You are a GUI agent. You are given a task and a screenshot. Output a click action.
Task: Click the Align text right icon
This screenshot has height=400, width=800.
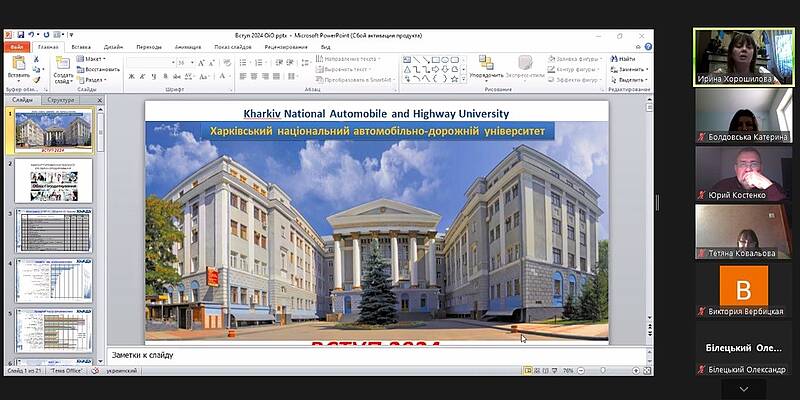tap(265, 76)
